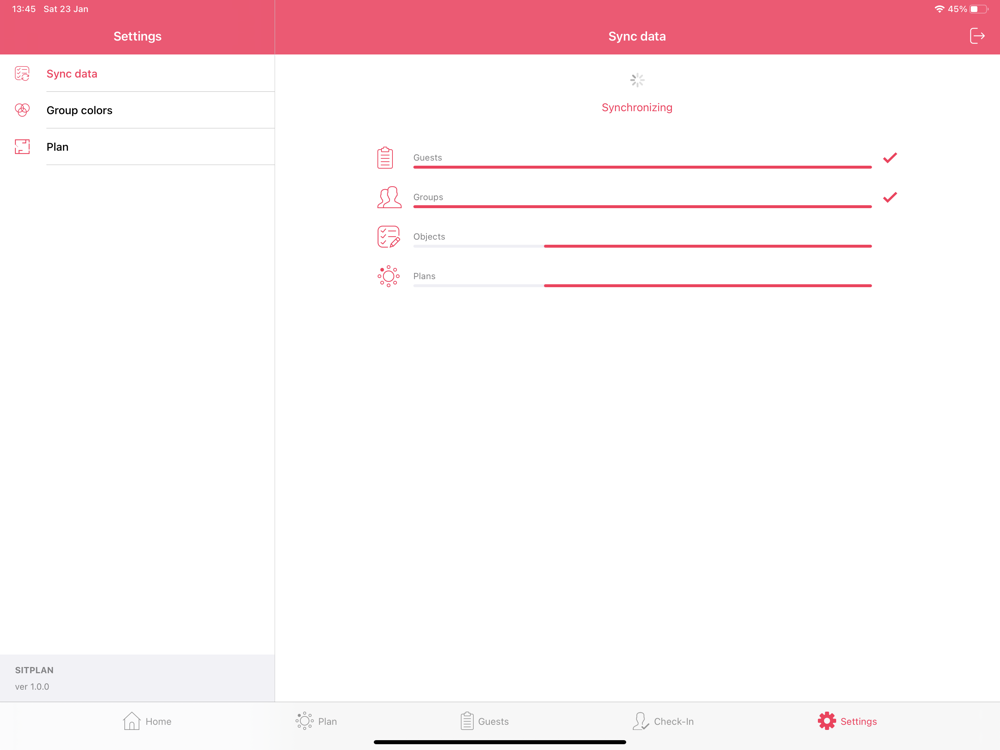Click the Objects sync progress bar

coord(642,246)
